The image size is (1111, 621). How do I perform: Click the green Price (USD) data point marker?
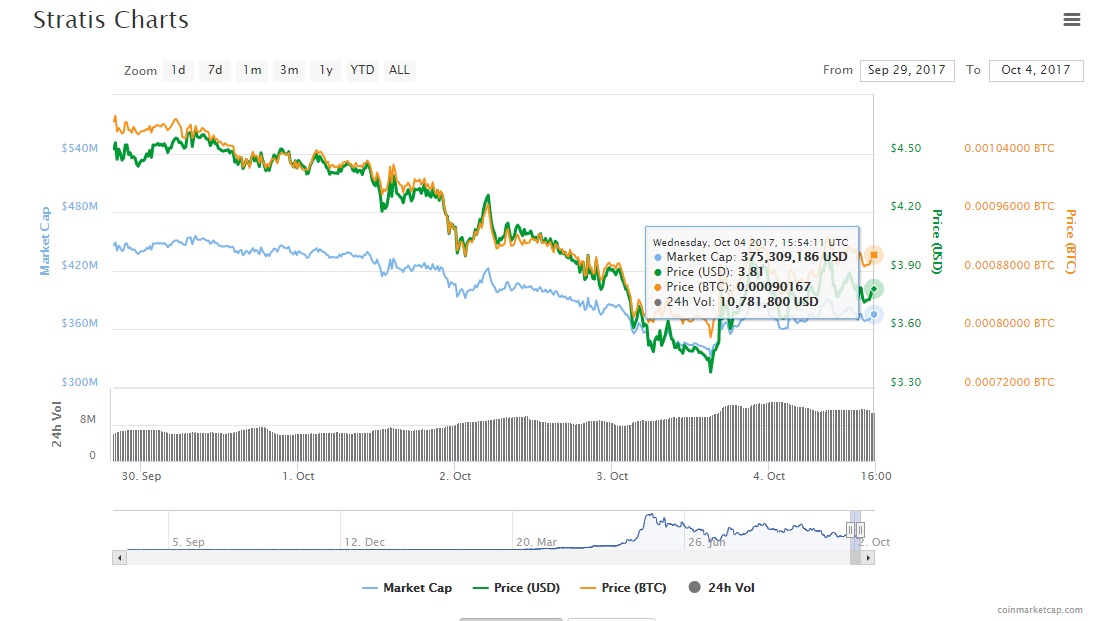874,289
